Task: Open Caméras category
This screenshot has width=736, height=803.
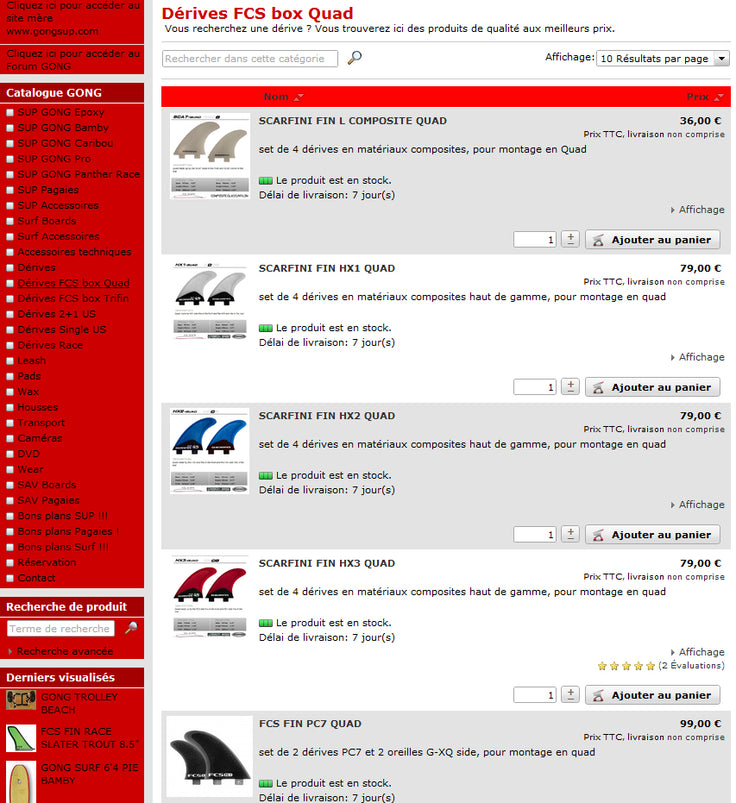Action: [x=40, y=438]
